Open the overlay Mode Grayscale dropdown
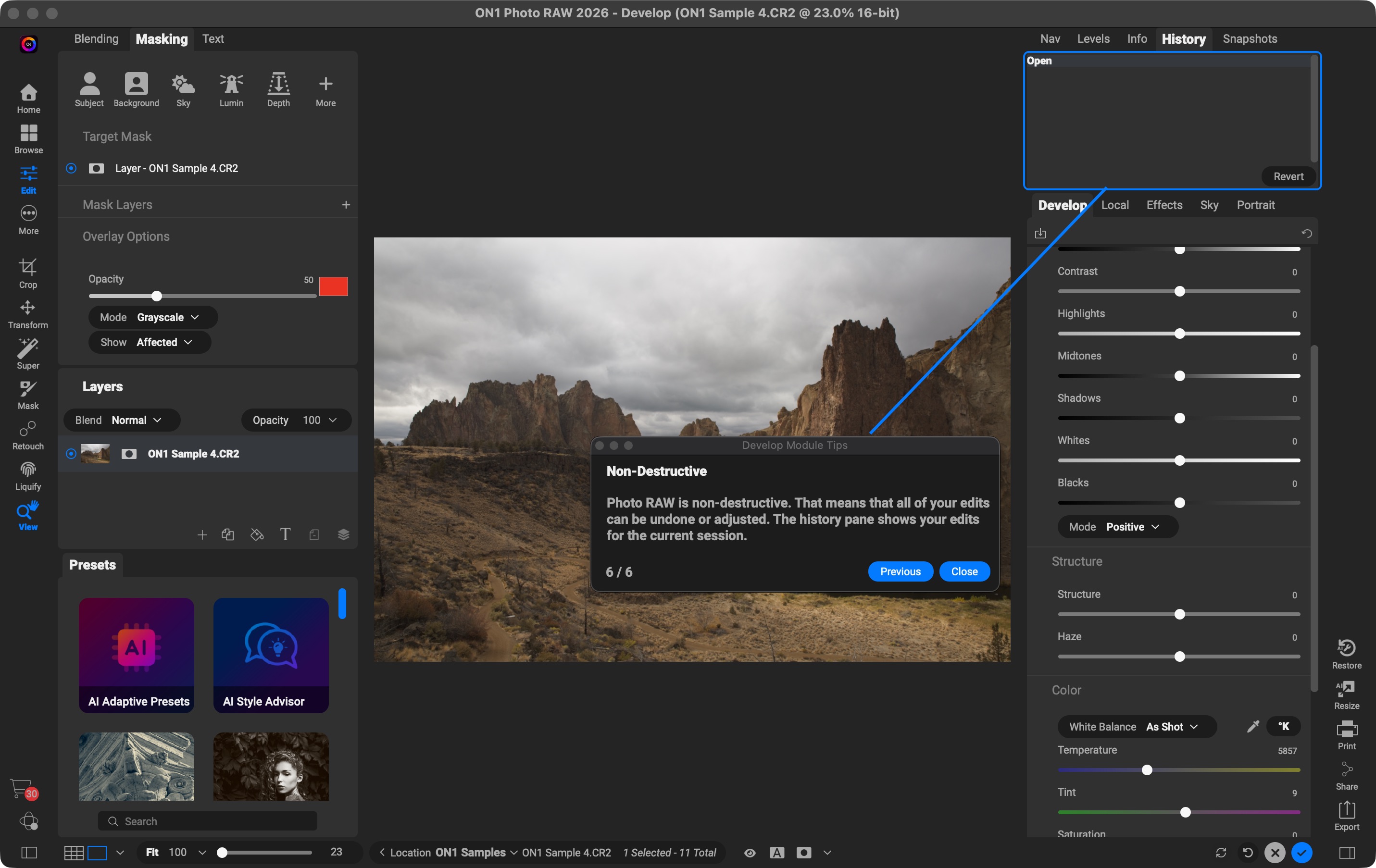 [152, 317]
